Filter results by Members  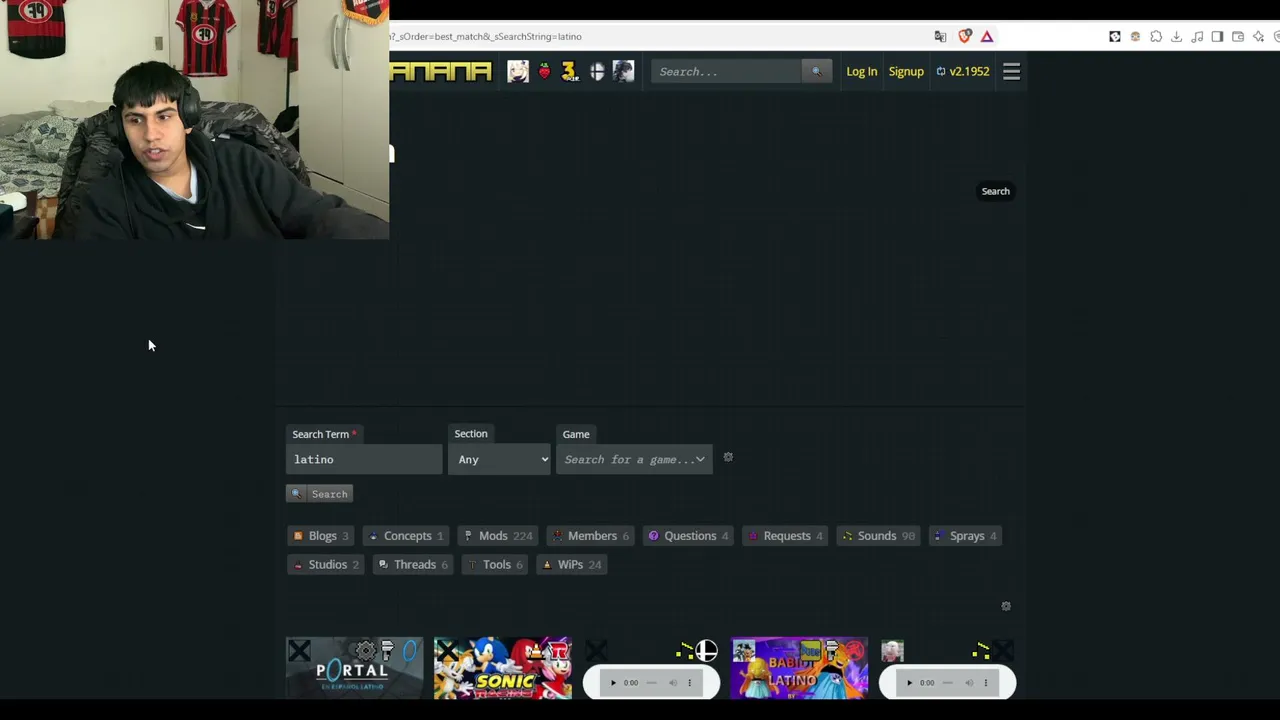pos(591,536)
